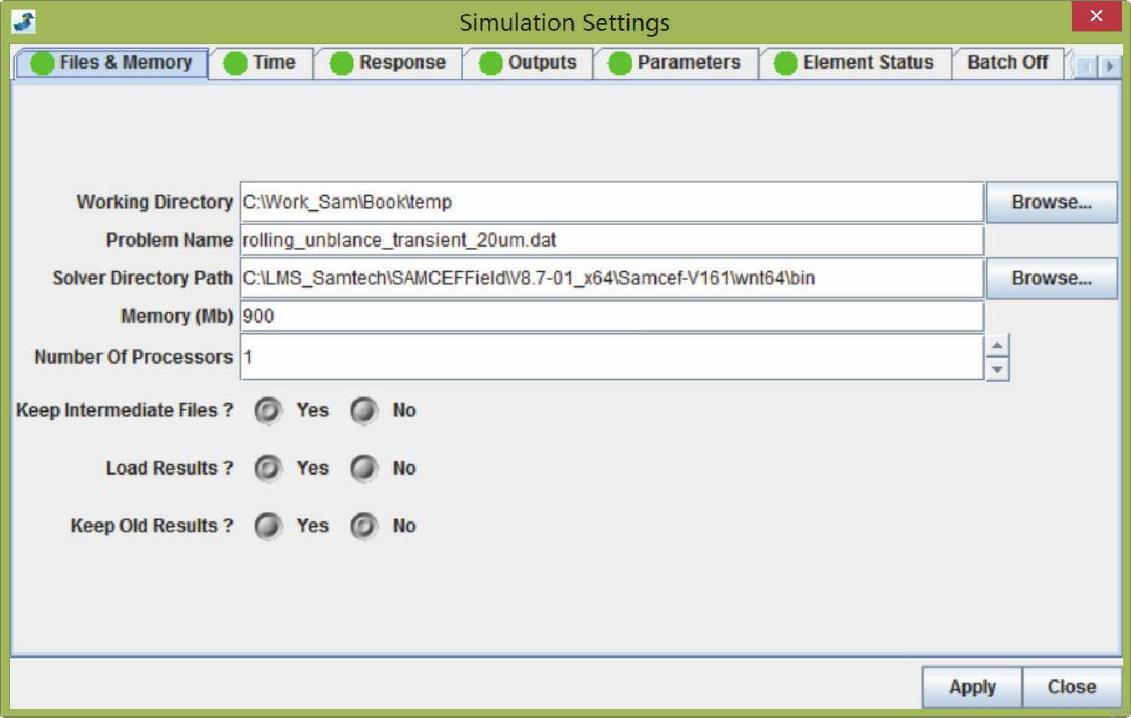Viewport: 1131px width, 718px height.
Task: Click the Apply button
Action: point(972,687)
